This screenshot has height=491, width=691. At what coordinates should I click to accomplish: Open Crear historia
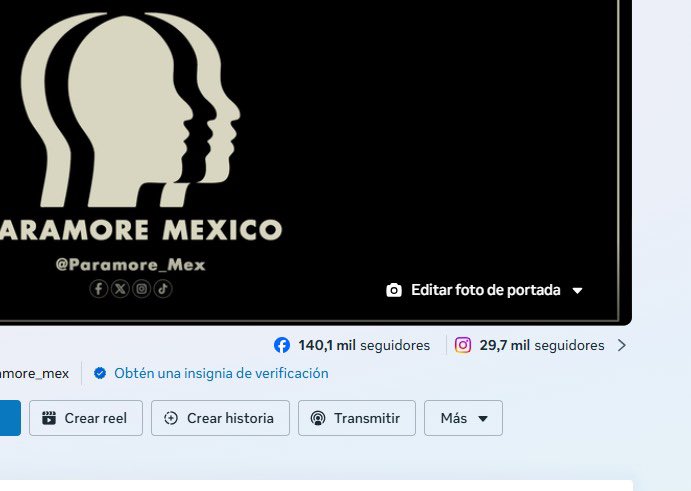click(x=220, y=418)
